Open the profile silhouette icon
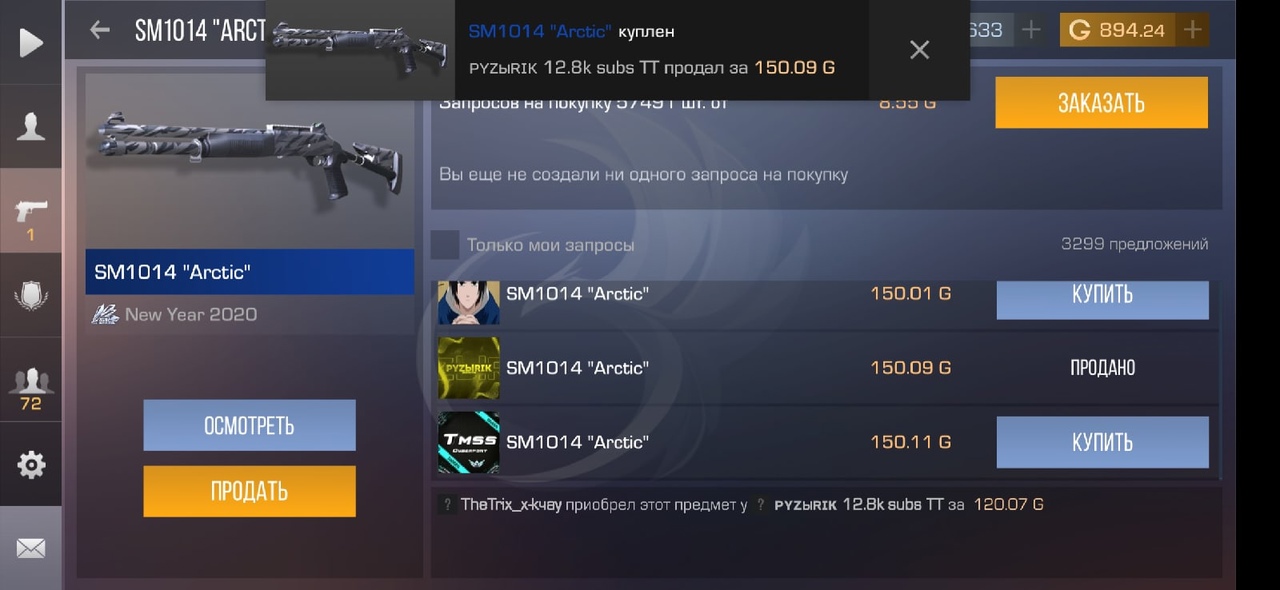The width and height of the screenshot is (1280, 590). (x=31, y=126)
